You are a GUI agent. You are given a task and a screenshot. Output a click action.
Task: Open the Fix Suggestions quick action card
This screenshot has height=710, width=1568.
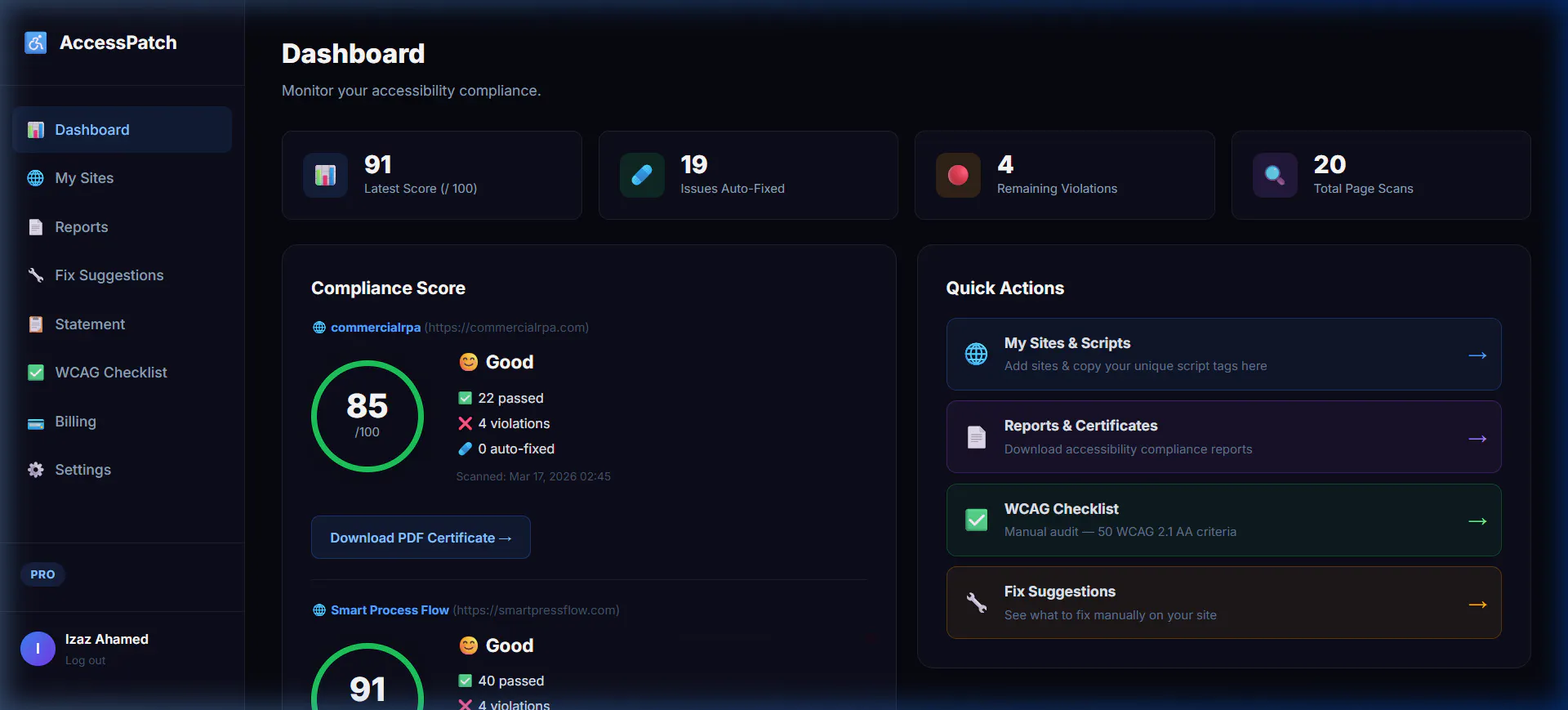[1223, 603]
